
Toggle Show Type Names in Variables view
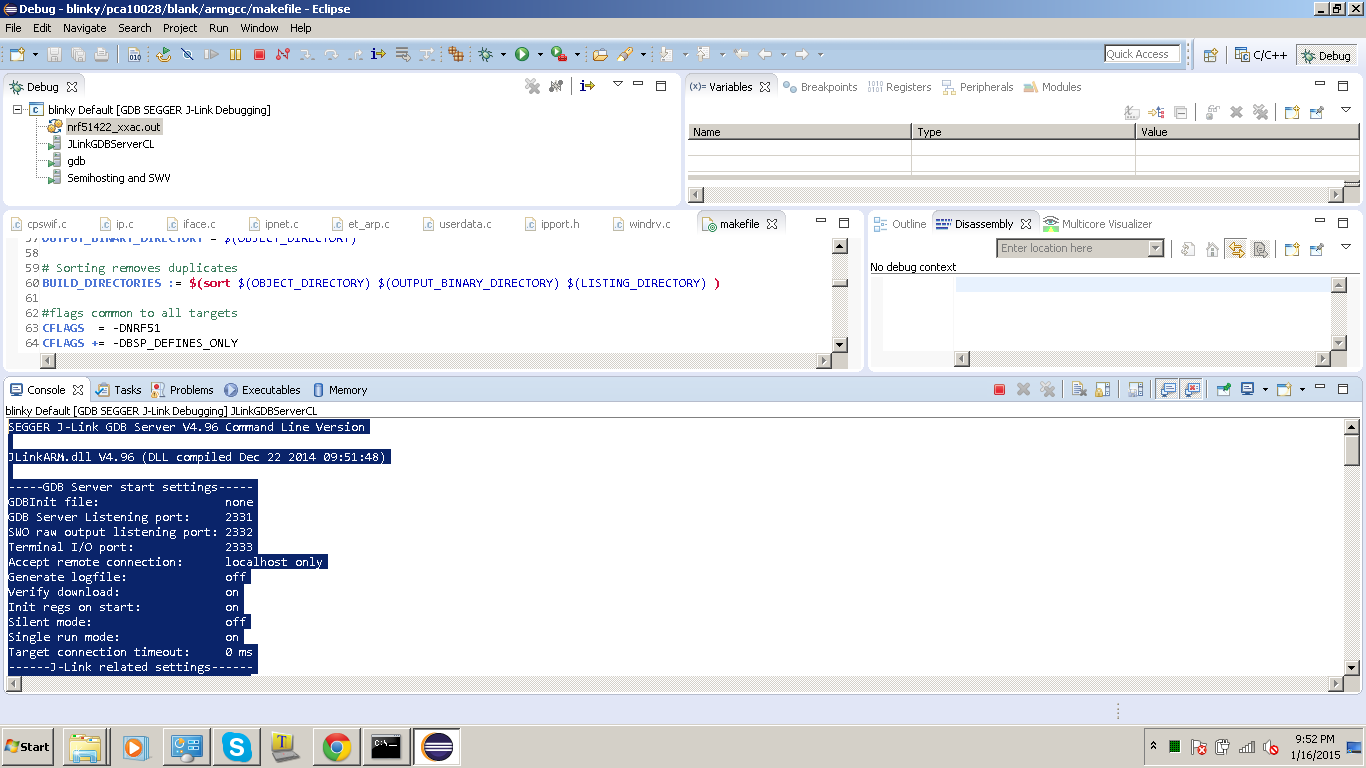(x=1132, y=112)
